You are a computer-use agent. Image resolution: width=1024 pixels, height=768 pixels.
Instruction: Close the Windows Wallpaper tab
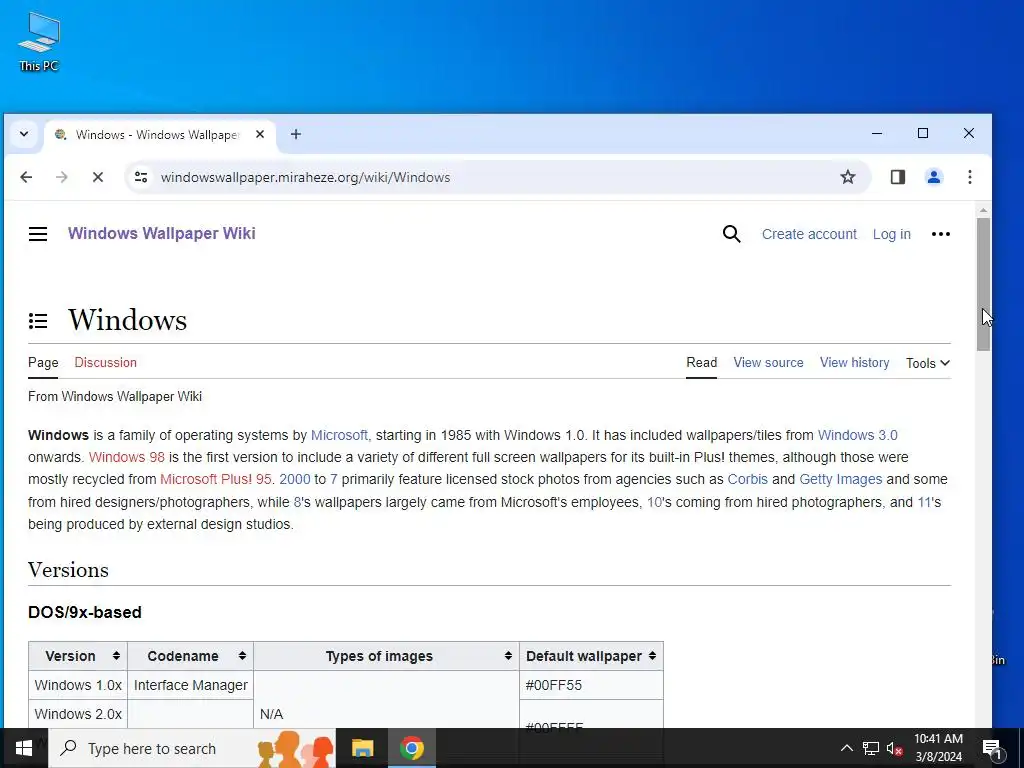coord(260,134)
